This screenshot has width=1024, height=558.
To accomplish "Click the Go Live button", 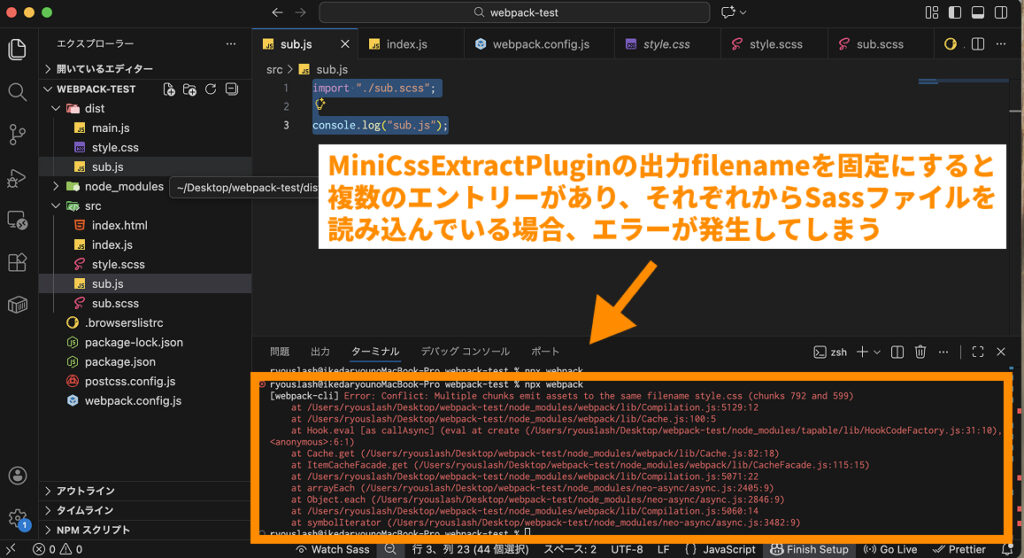I will [889, 549].
